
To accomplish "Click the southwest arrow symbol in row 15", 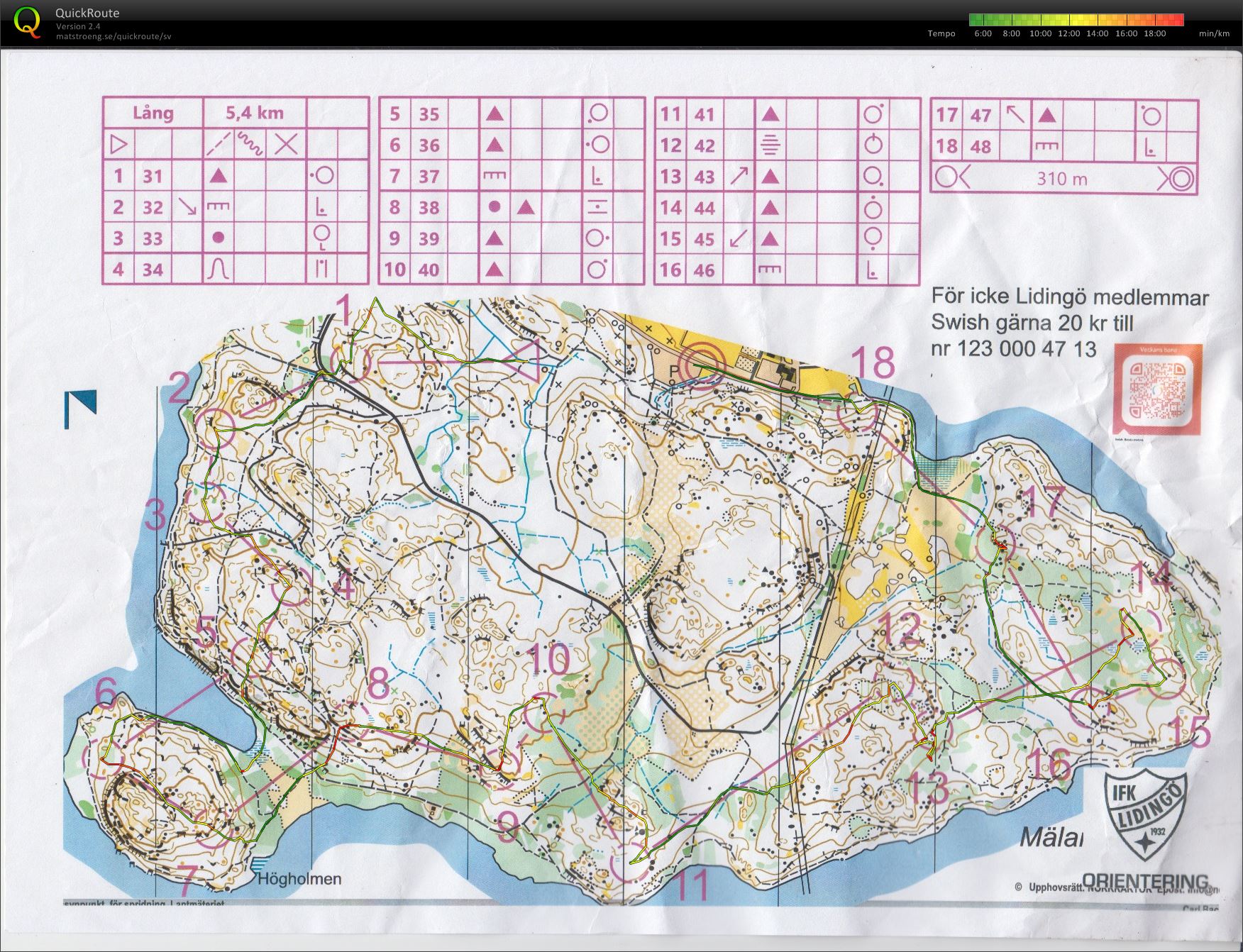I will point(739,238).
